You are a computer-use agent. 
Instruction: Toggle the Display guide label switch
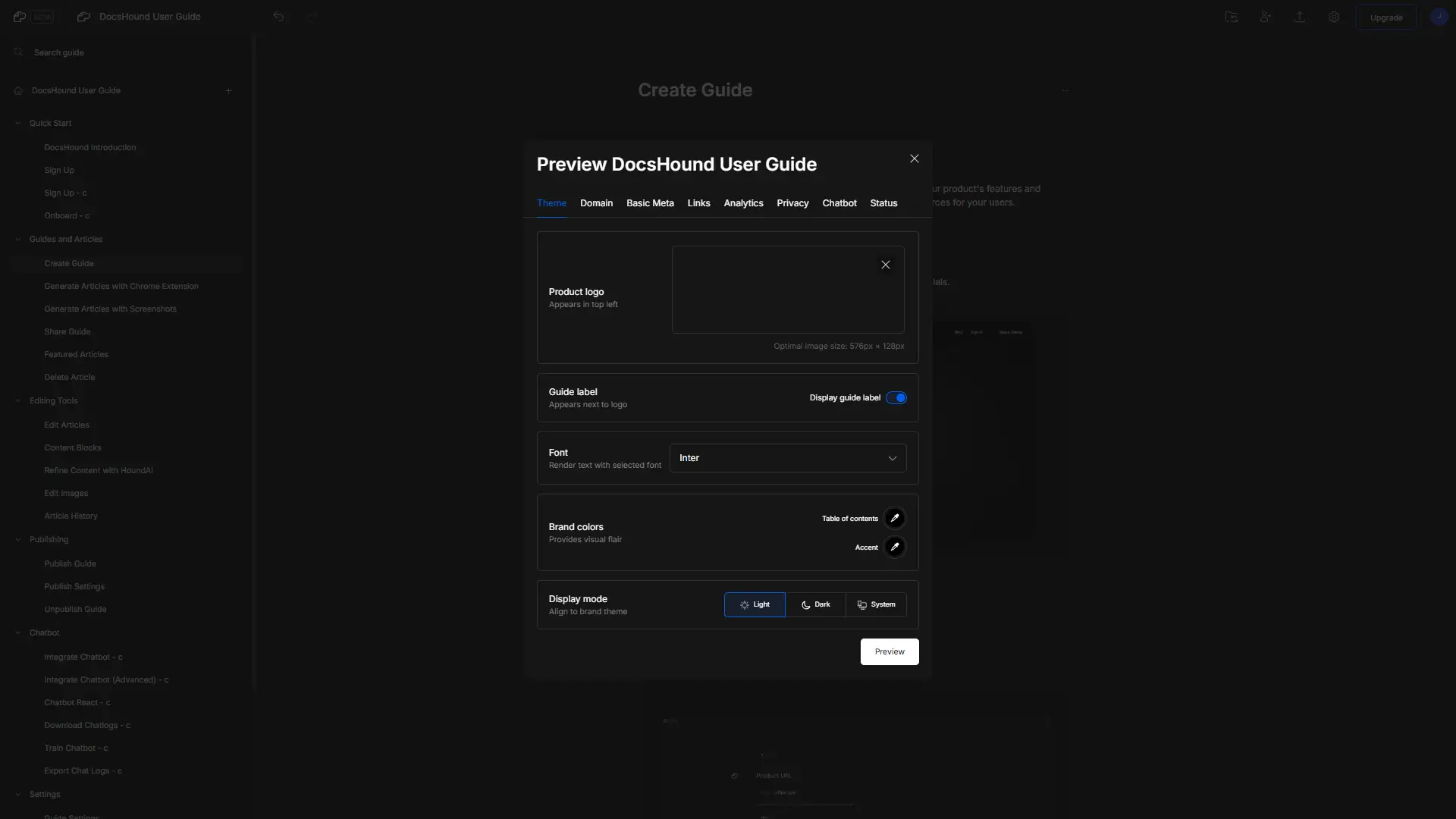pyautogui.click(x=896, y=398)
